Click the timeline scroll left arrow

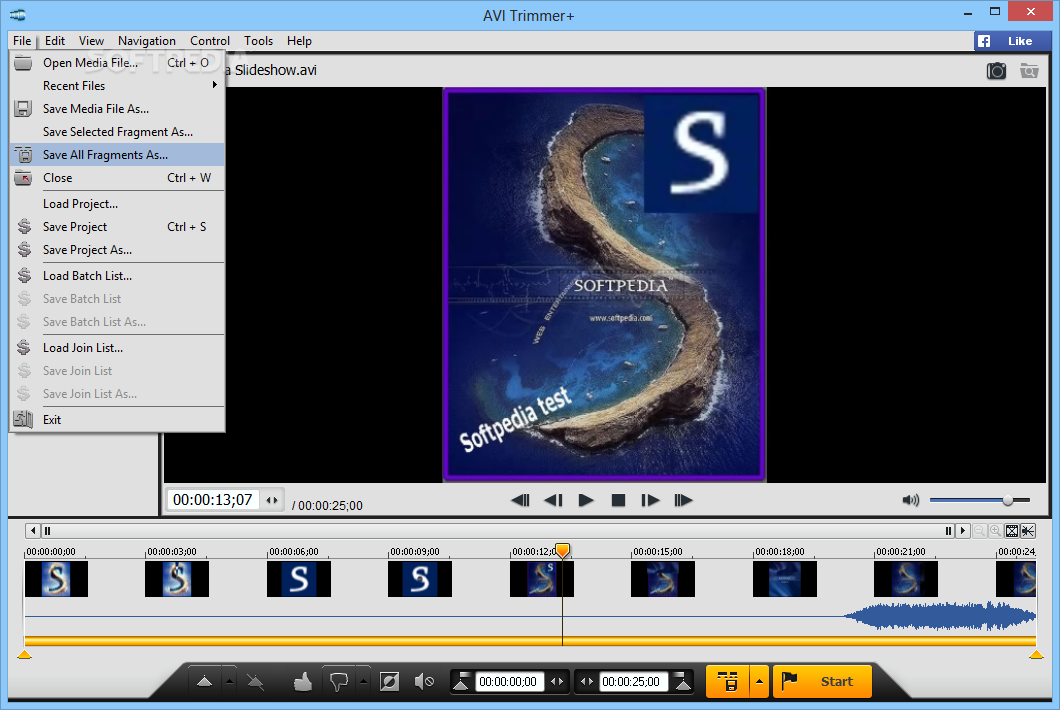pos(33,531)
